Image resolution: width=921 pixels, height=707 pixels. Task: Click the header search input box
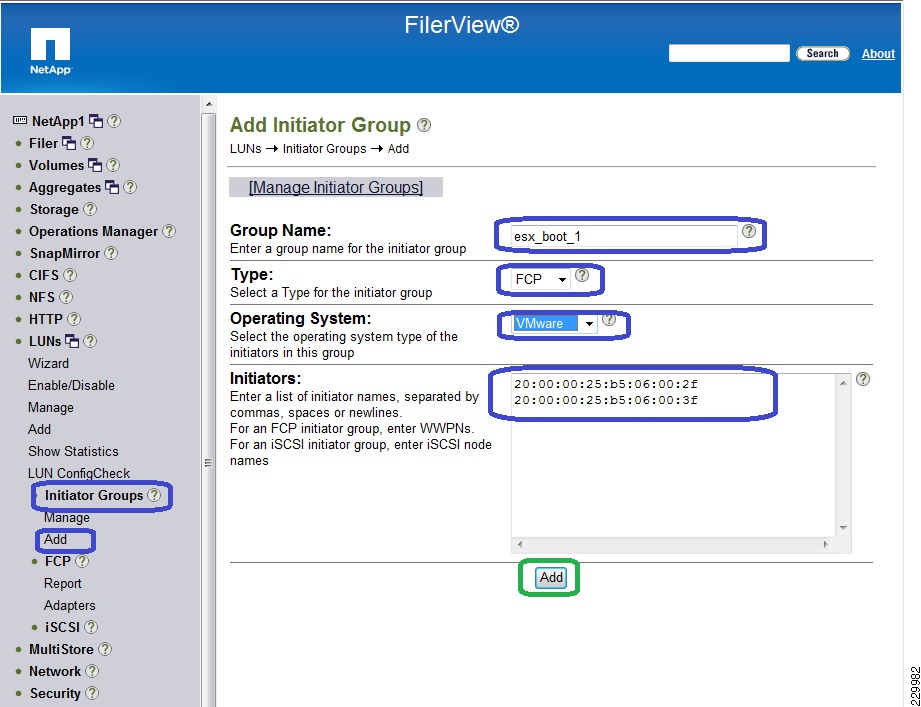(729, 53)
